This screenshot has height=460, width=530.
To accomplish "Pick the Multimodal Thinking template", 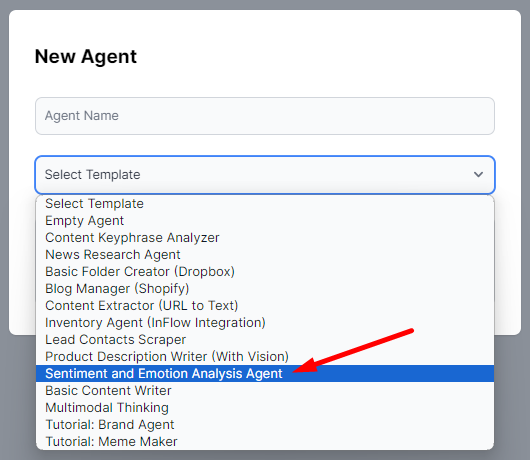I will tap(265, 408).
